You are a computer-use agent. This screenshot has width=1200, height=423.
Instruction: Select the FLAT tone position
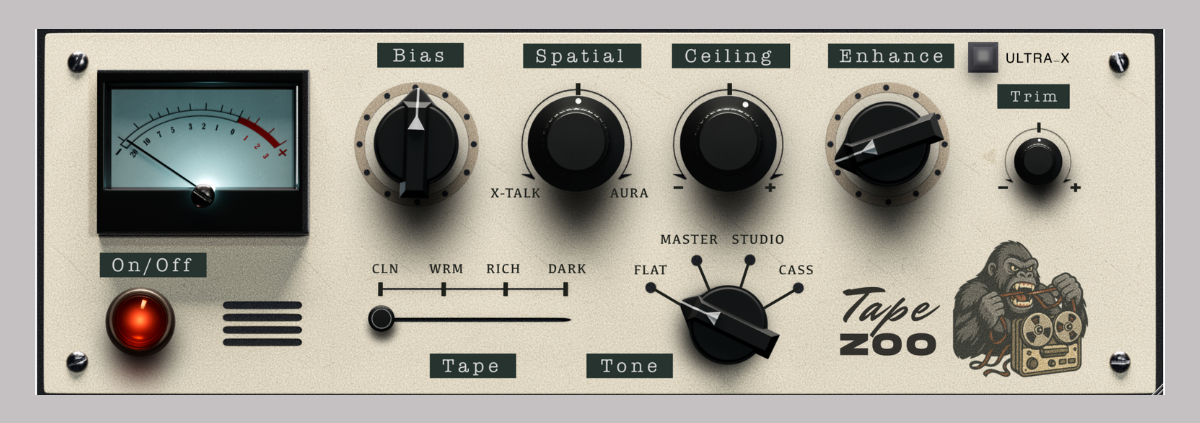pyautogui.click(x=650, y=288)
